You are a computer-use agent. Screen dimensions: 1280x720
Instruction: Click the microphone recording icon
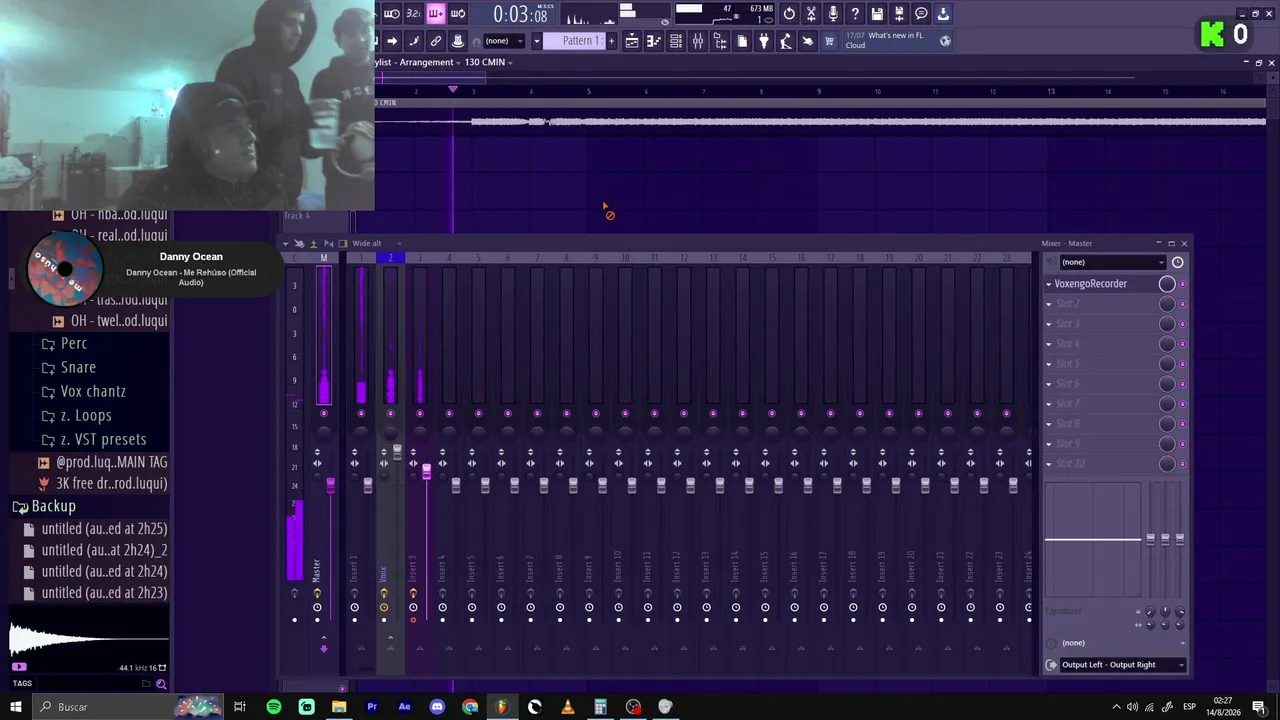pyautogui.click(x=833, y=14)
